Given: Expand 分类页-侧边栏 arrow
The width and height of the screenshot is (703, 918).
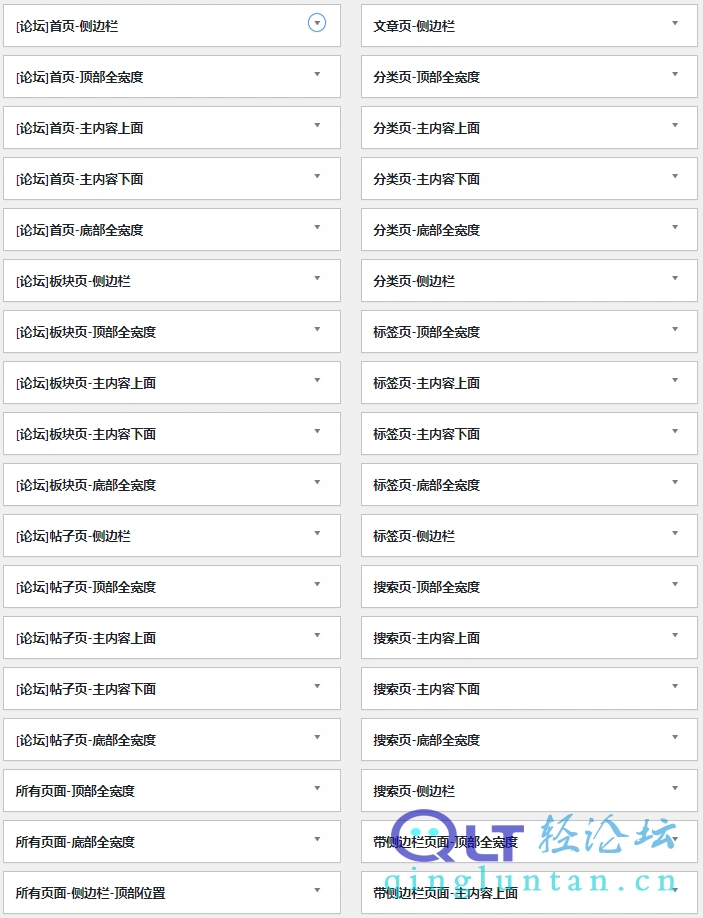Looking at the screenshot, I should [x=675, y=278].
